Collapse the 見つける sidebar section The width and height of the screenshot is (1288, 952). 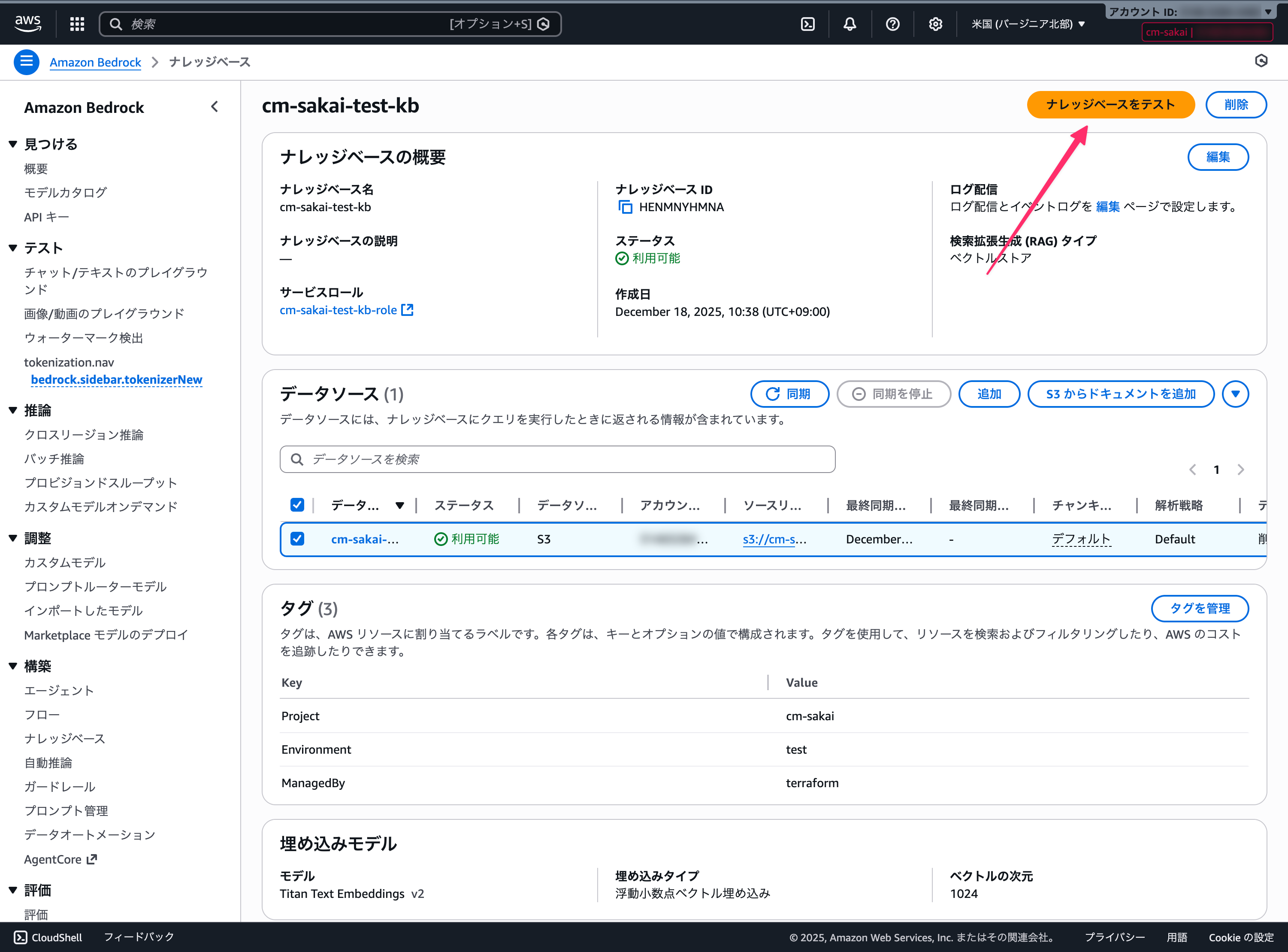(x=13, y=144)
